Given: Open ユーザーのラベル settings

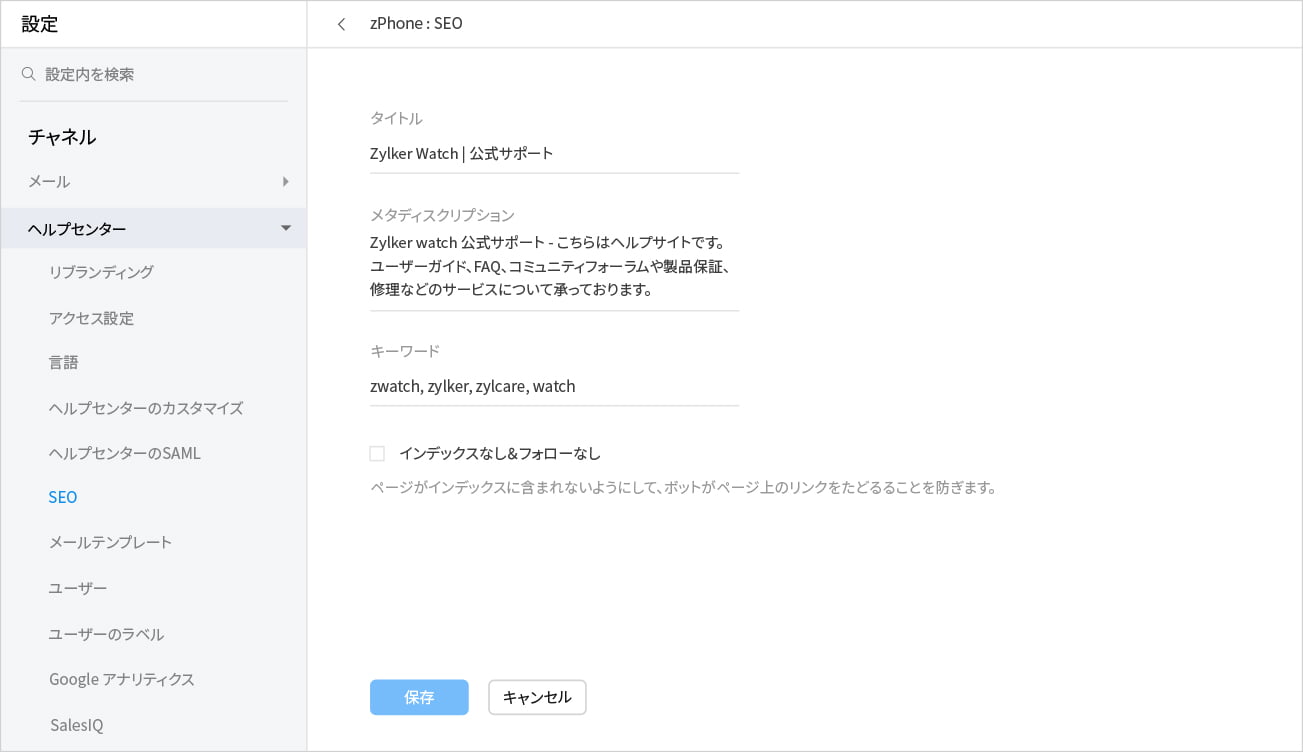Looking at the screenshot, I should coord(107,634).
